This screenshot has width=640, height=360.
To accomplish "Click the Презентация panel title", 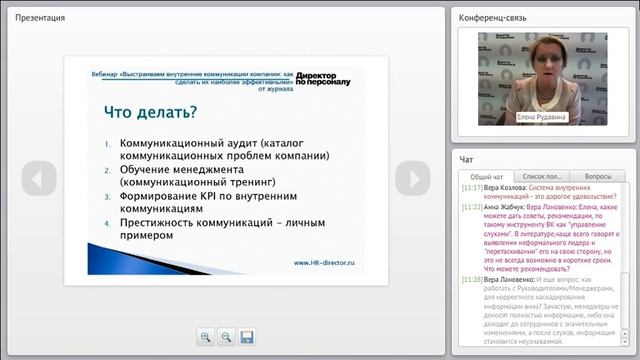I will point(40,18).
